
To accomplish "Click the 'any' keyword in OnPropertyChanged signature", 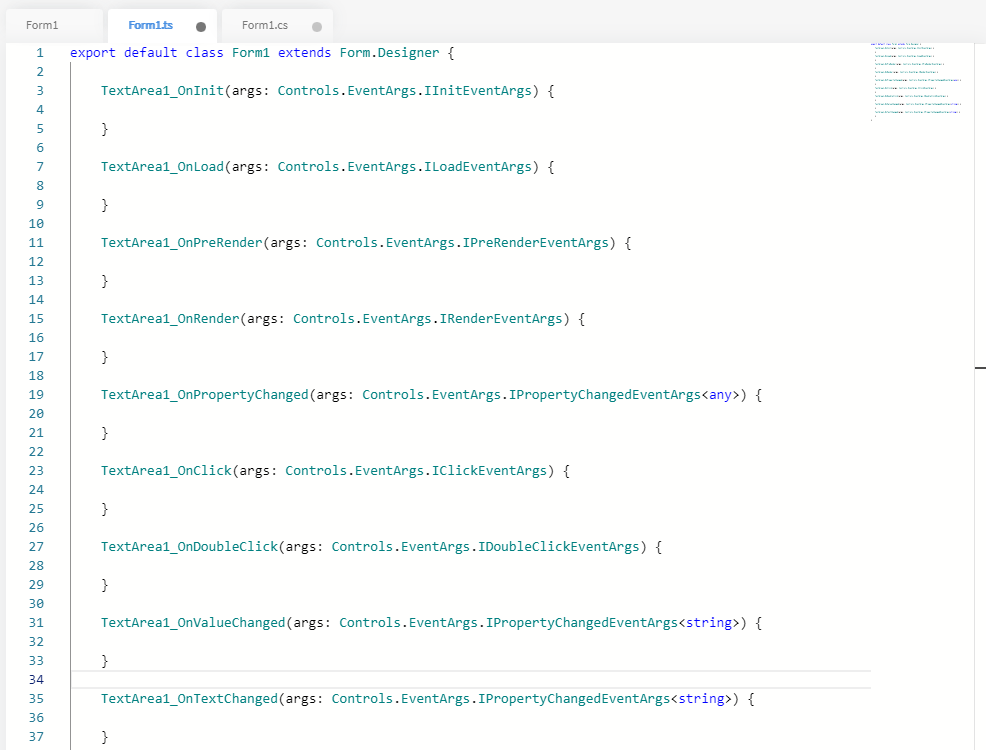I will 720,394.
